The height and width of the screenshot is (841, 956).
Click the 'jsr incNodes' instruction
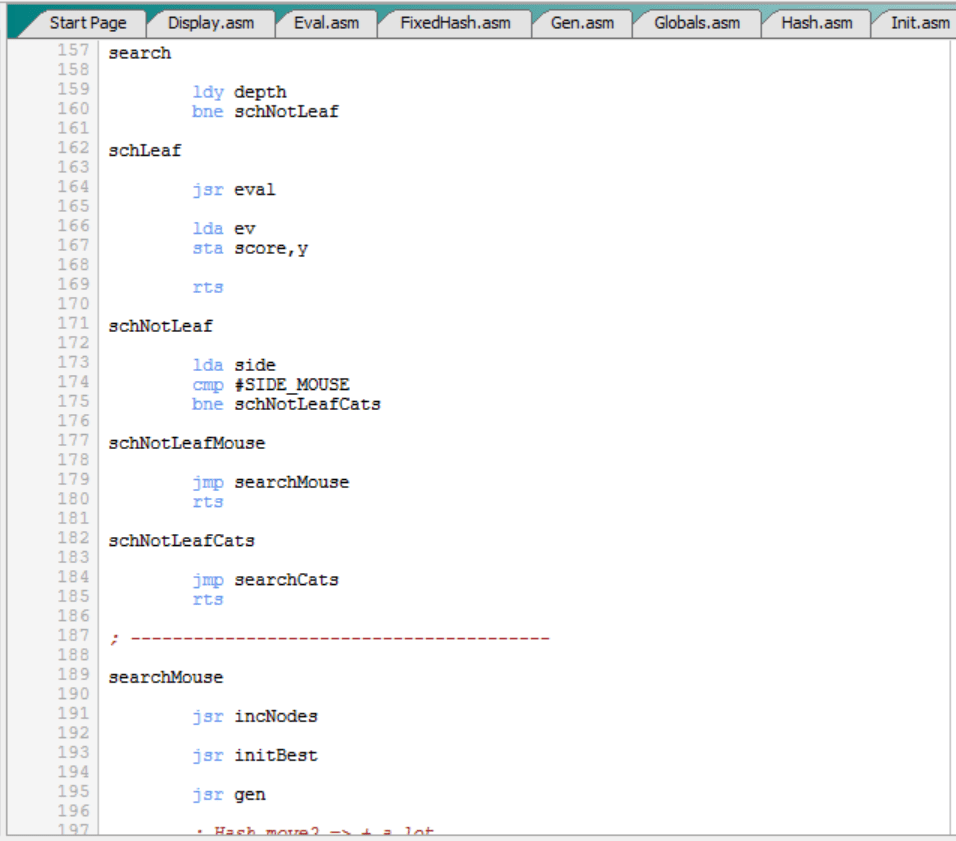255,717
